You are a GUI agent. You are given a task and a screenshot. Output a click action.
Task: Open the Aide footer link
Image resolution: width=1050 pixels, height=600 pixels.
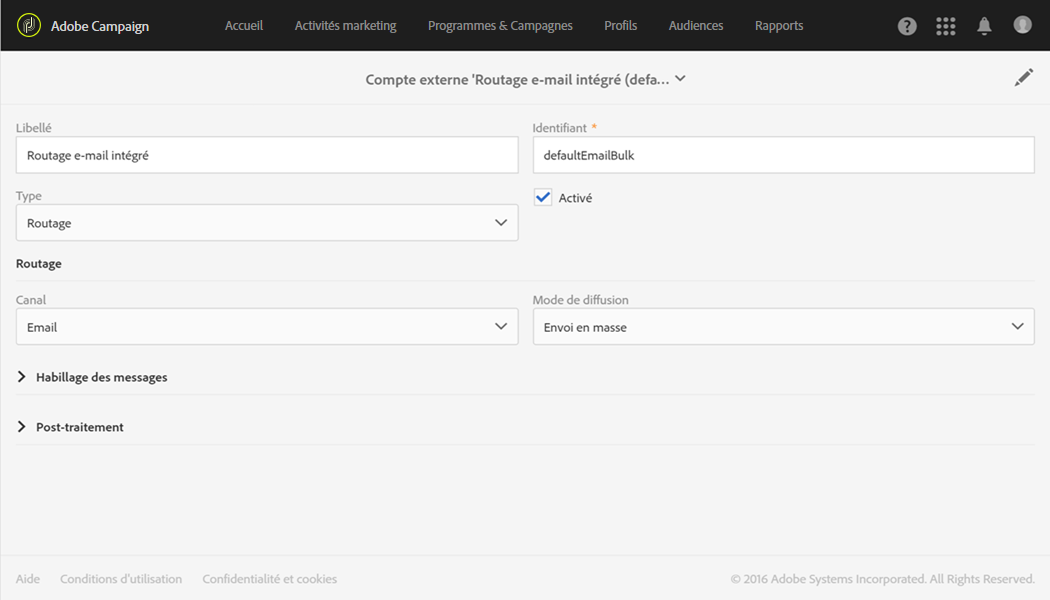coord(28,579)
